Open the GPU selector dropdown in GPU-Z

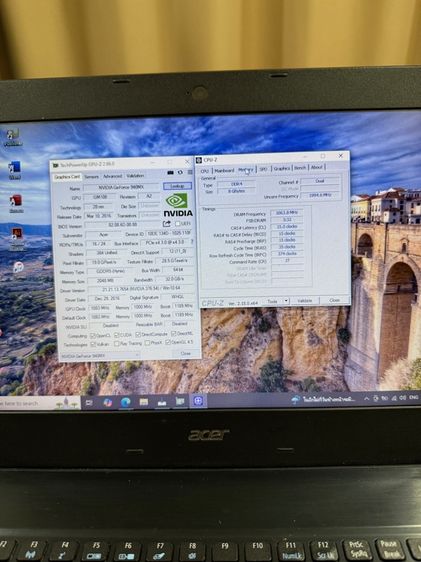(x=100, y=356)
